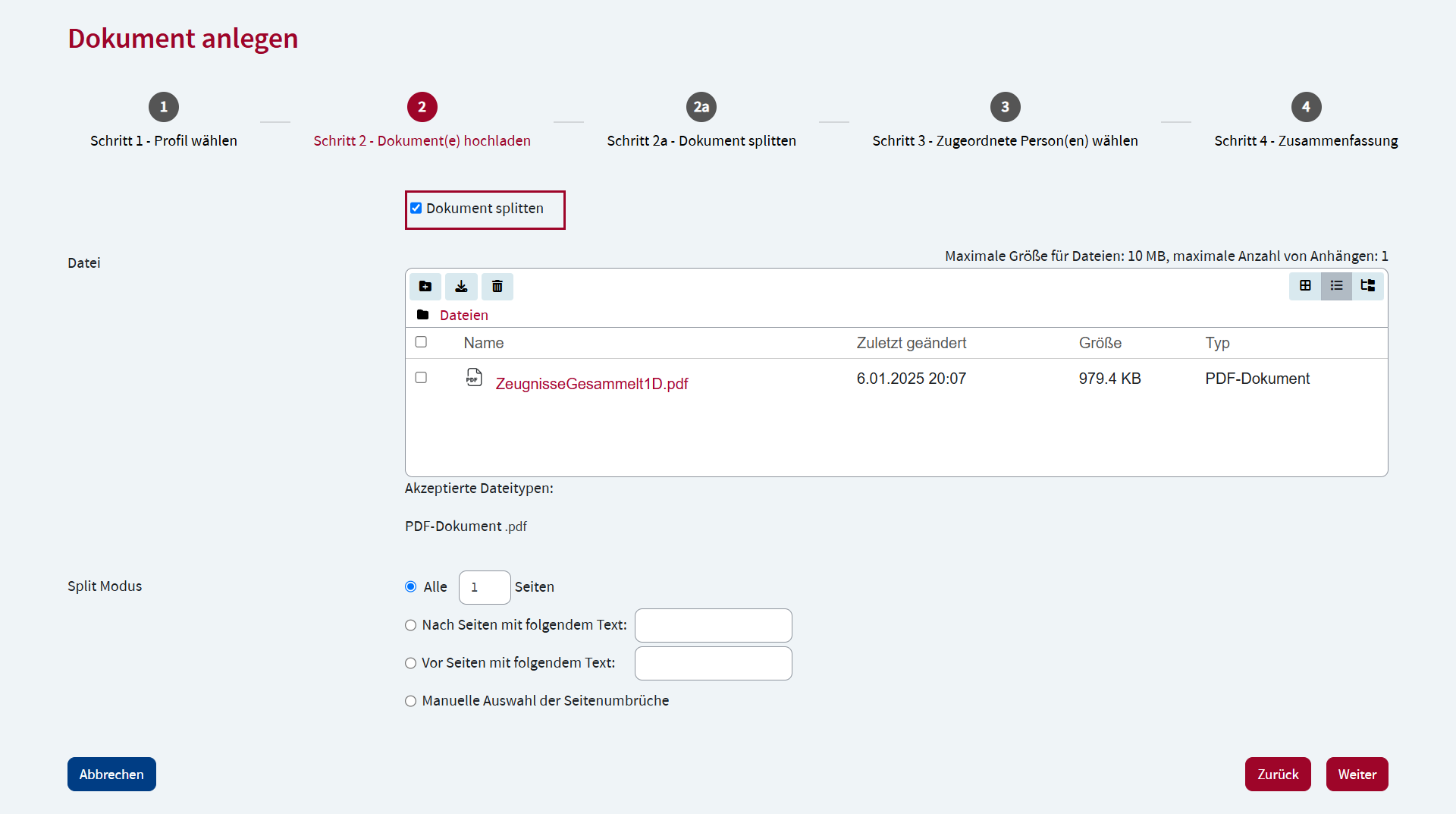This screenshot has width=1456, height=814.
Task: Sort files by Name column header
Action: [x=484, y=343]
